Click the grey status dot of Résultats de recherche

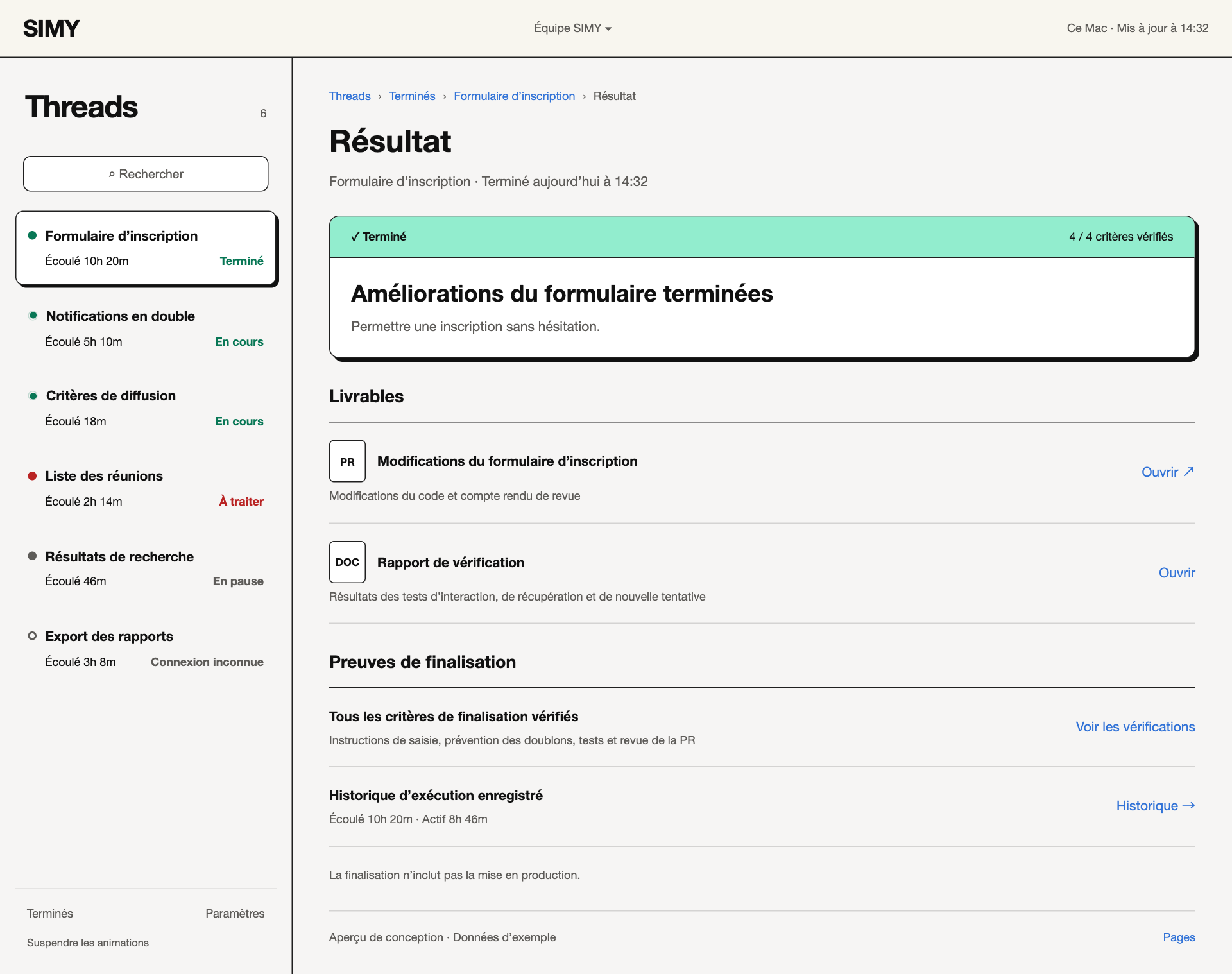point(32,556)
